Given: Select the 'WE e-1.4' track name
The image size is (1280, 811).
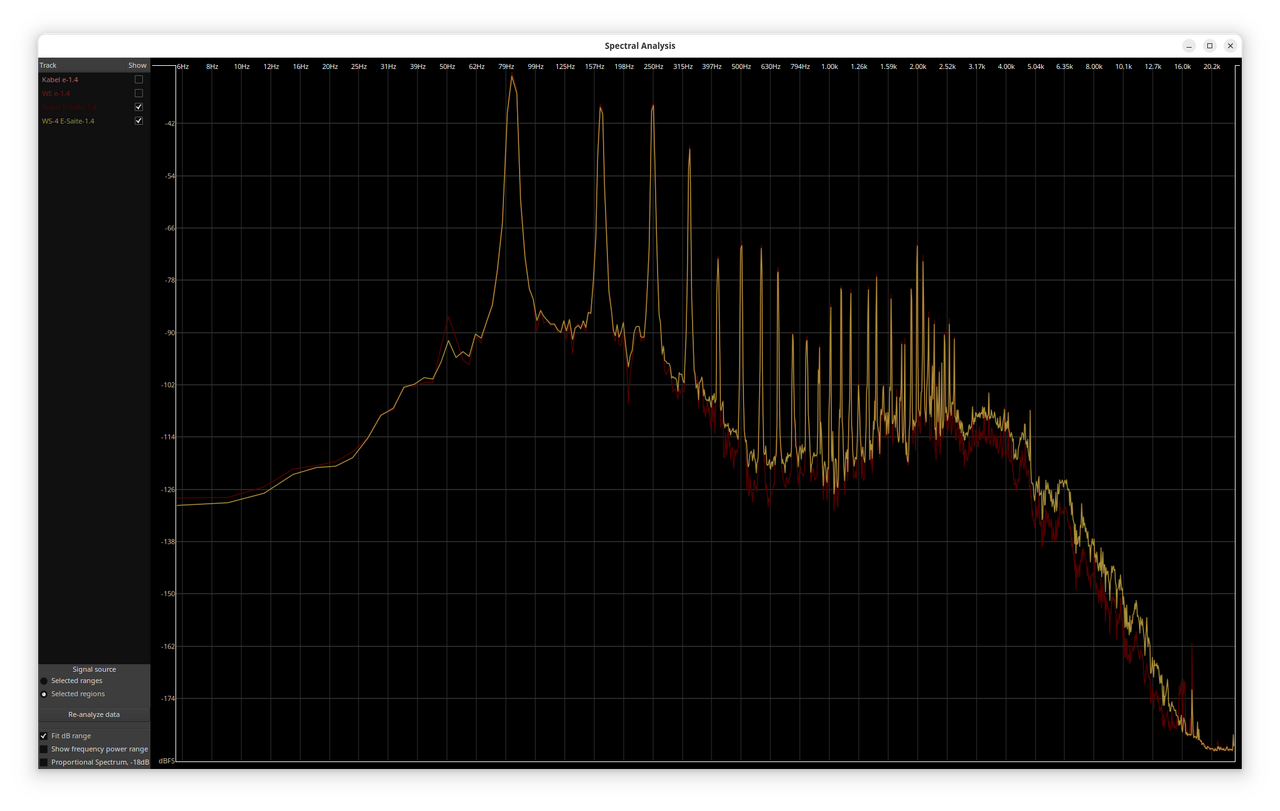Looking at the screenshot, I should [56, 93].
